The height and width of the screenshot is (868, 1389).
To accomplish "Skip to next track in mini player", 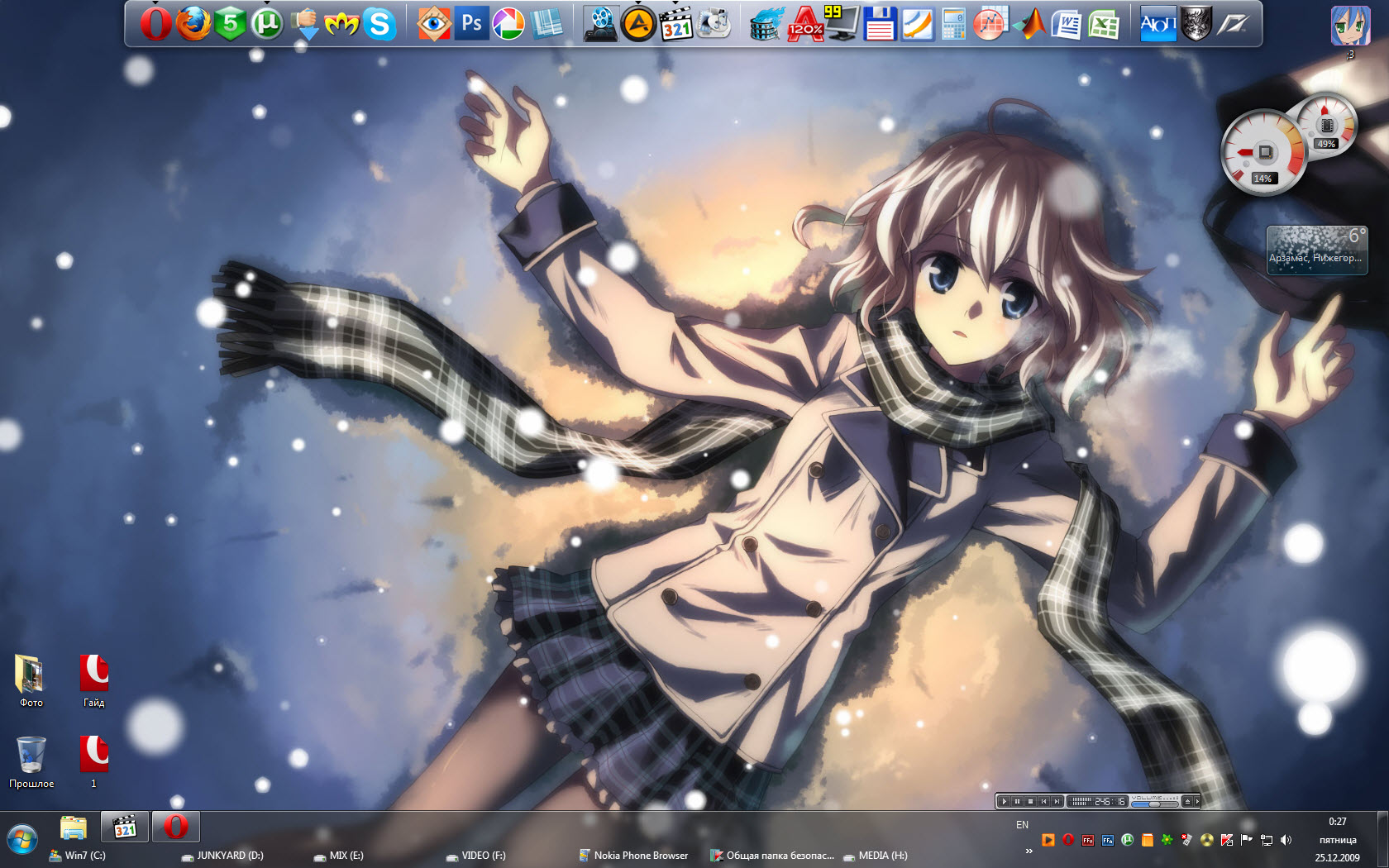I will click(1057, 801).
